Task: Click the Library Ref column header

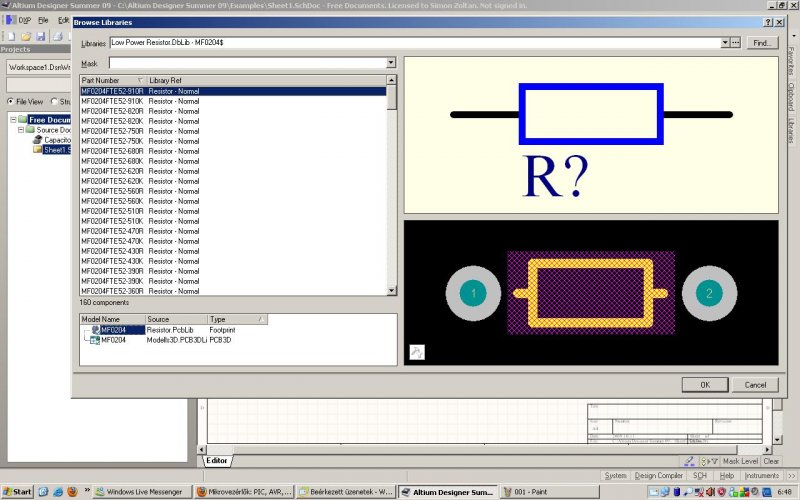Action: pos(266,81)
